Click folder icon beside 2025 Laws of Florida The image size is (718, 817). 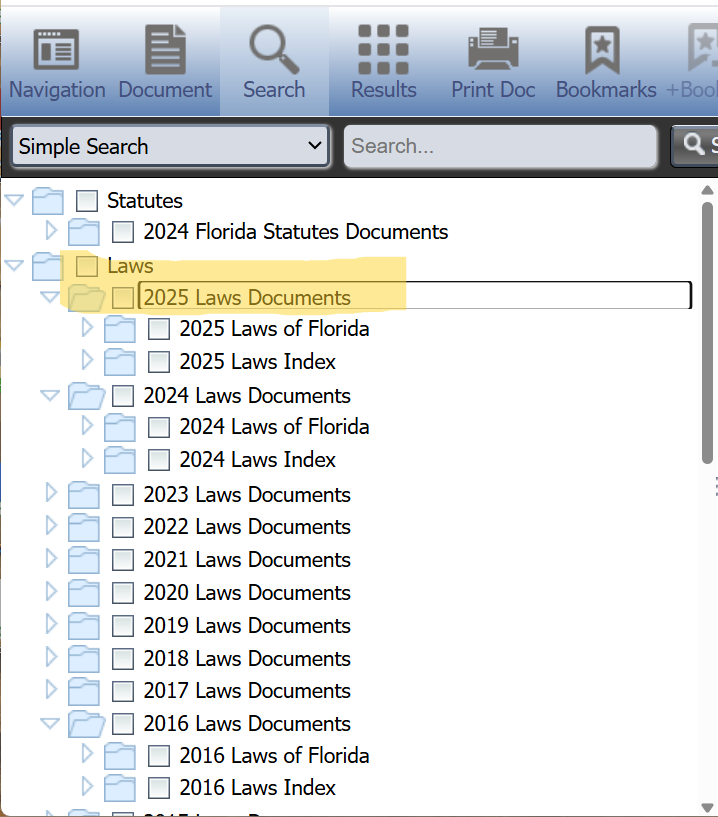pos(119,329)
